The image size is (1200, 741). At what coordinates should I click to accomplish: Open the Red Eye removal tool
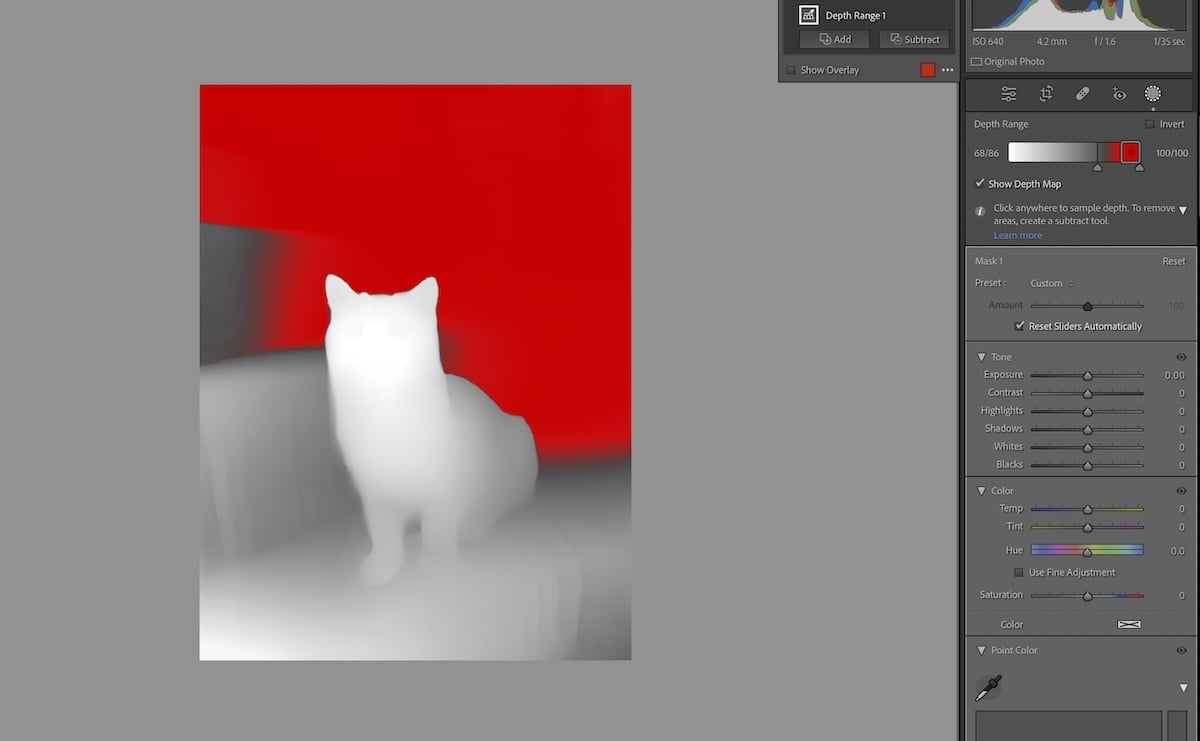1119,93
